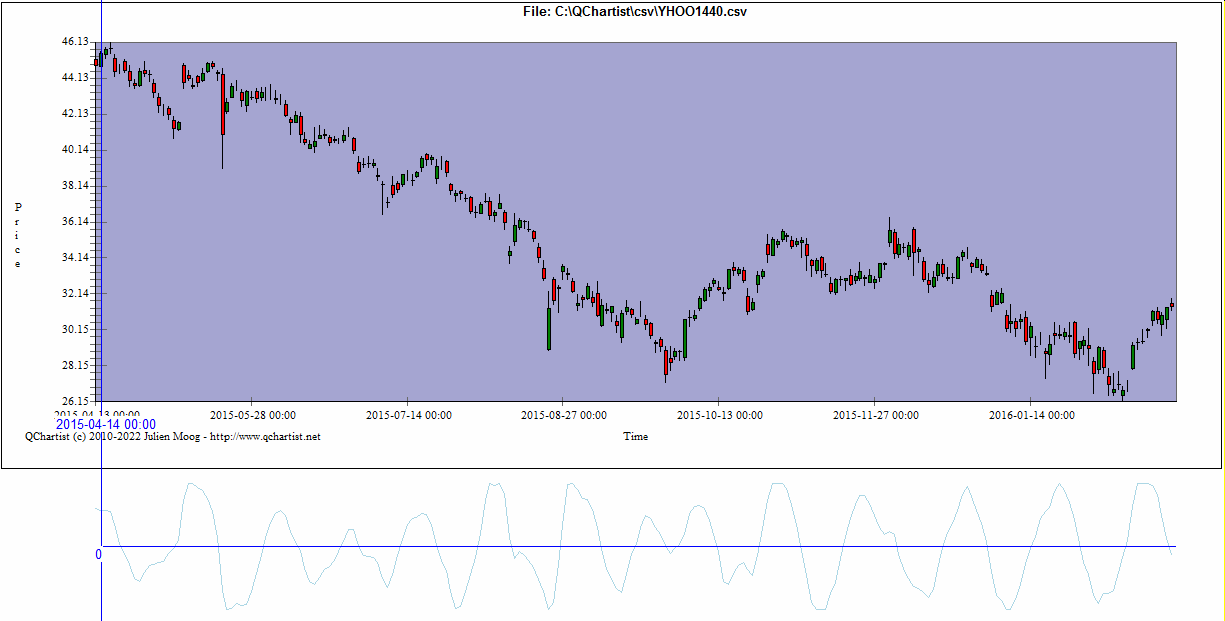Screen dimensions: 1225x621
Task: Click the 36.14 price axis label
Action: point(75,222)
